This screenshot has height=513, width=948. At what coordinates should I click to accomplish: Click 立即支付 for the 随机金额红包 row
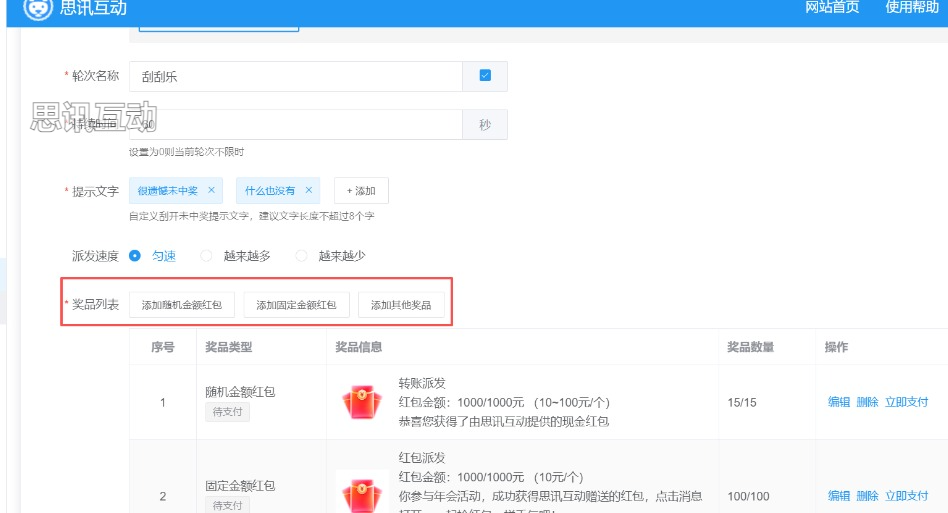906,402
